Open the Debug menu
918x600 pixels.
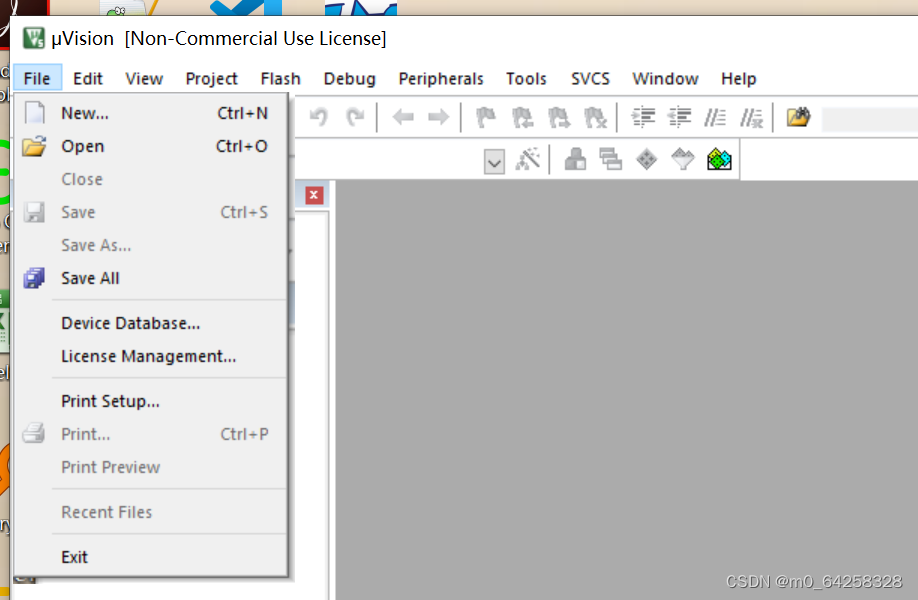[350, 78]
